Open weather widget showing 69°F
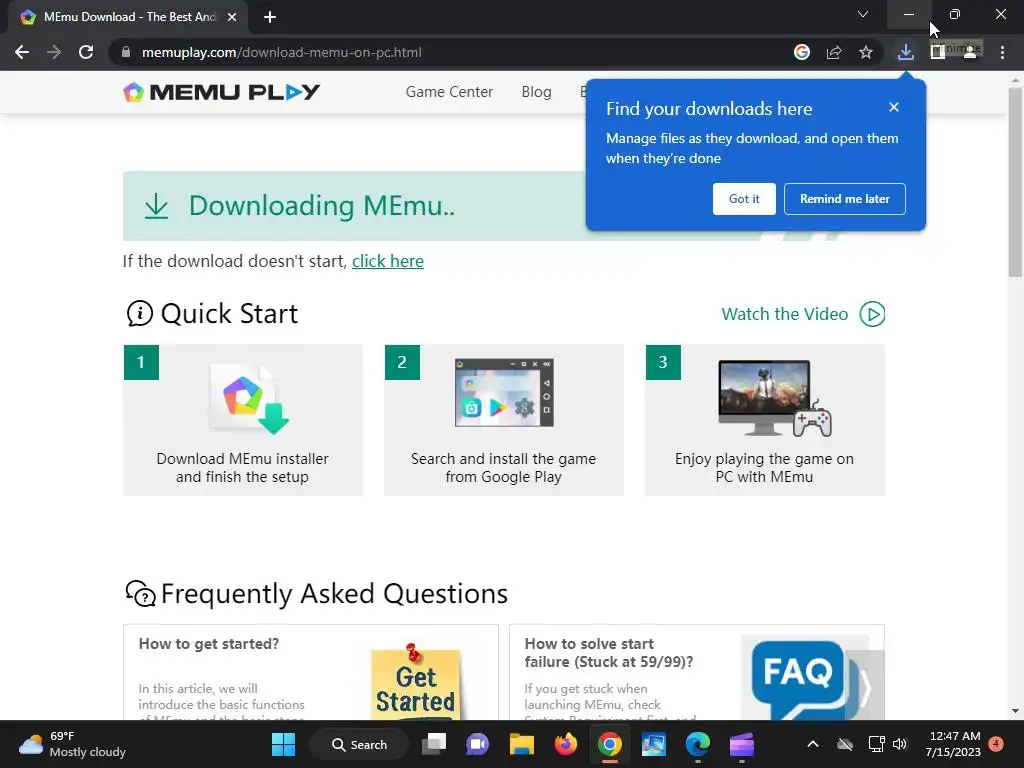This screenshot has width=1024, height=768. (x=72, y=744)
